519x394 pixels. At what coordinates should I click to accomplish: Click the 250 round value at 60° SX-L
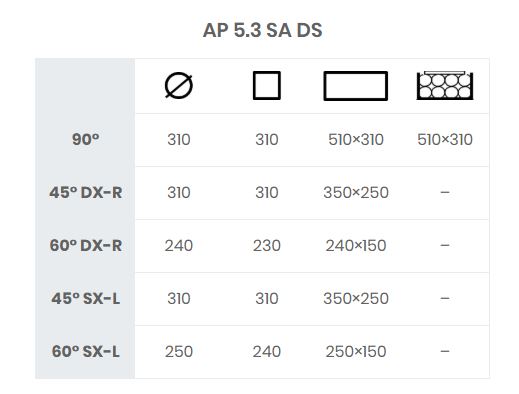[179, 351]
